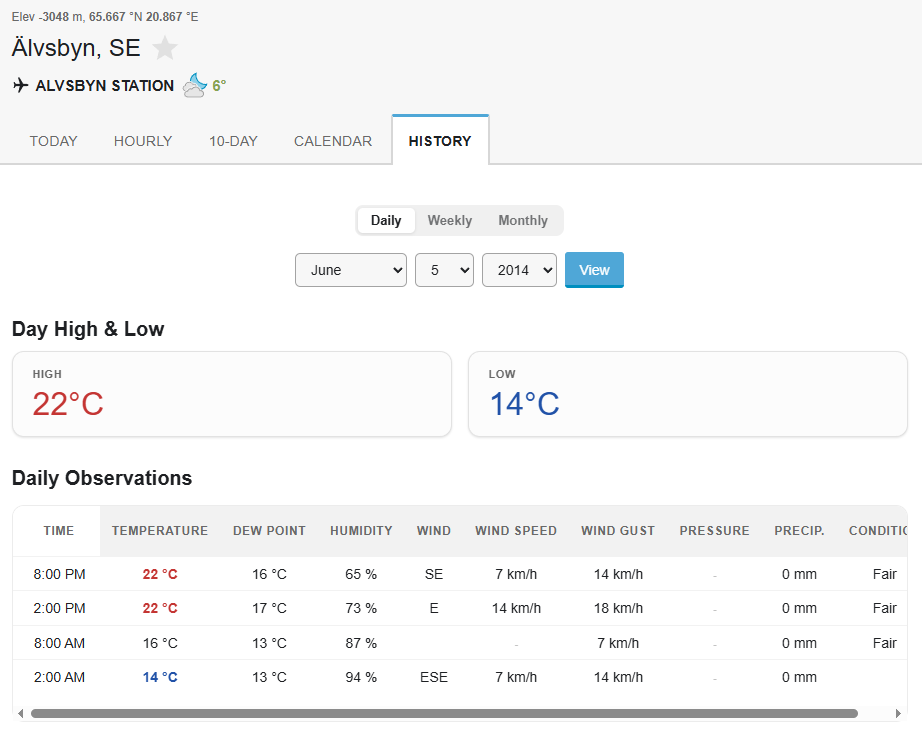The width and height of the screenshot is (922, 745).
Task: Switch to Weekly history view
Action: 450,221
